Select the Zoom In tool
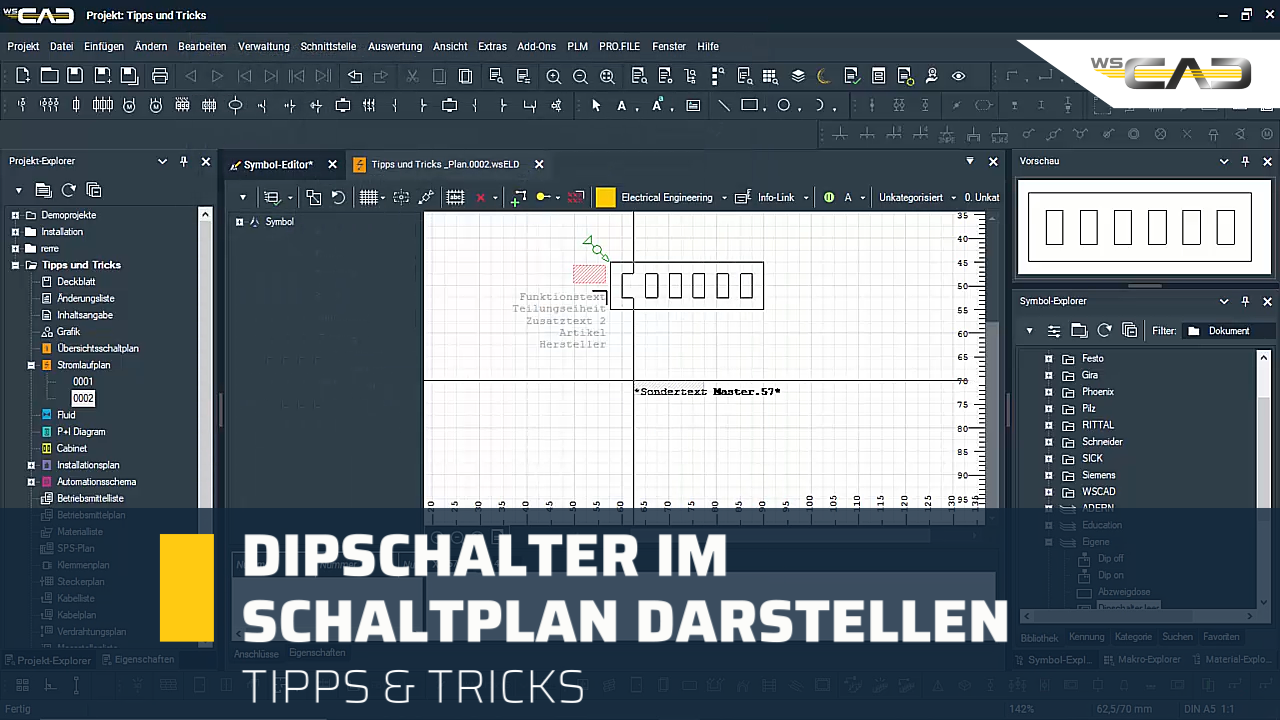Viewport: 1280px width, 720px height. [x=553, y=76]
